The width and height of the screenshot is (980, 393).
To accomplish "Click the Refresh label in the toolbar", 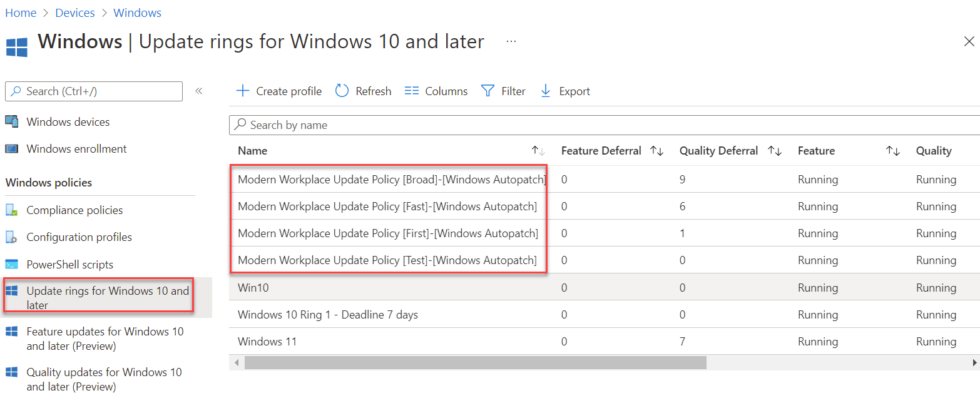I will [x=373, y=91].
